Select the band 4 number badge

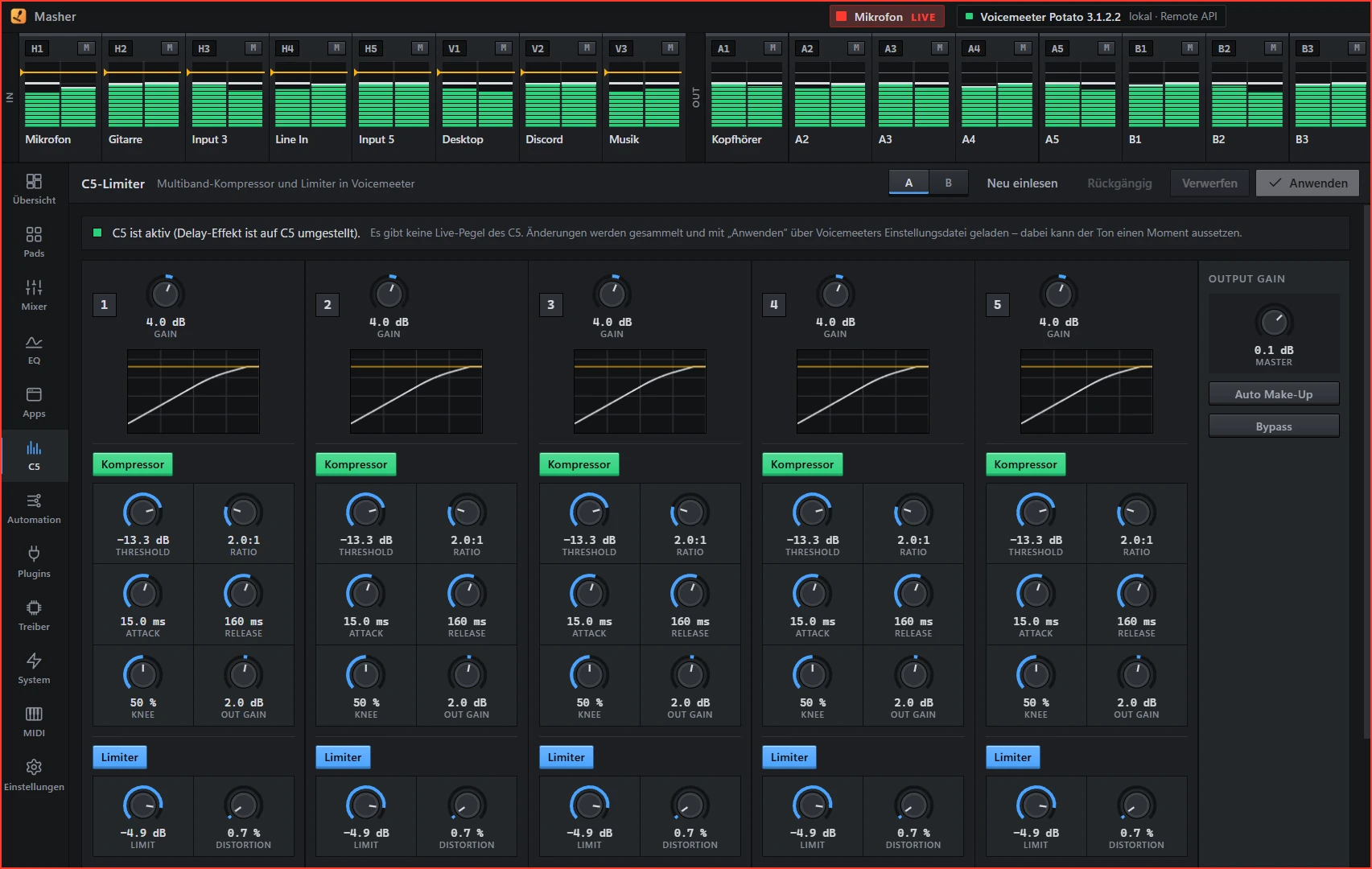tap(774, 304)
